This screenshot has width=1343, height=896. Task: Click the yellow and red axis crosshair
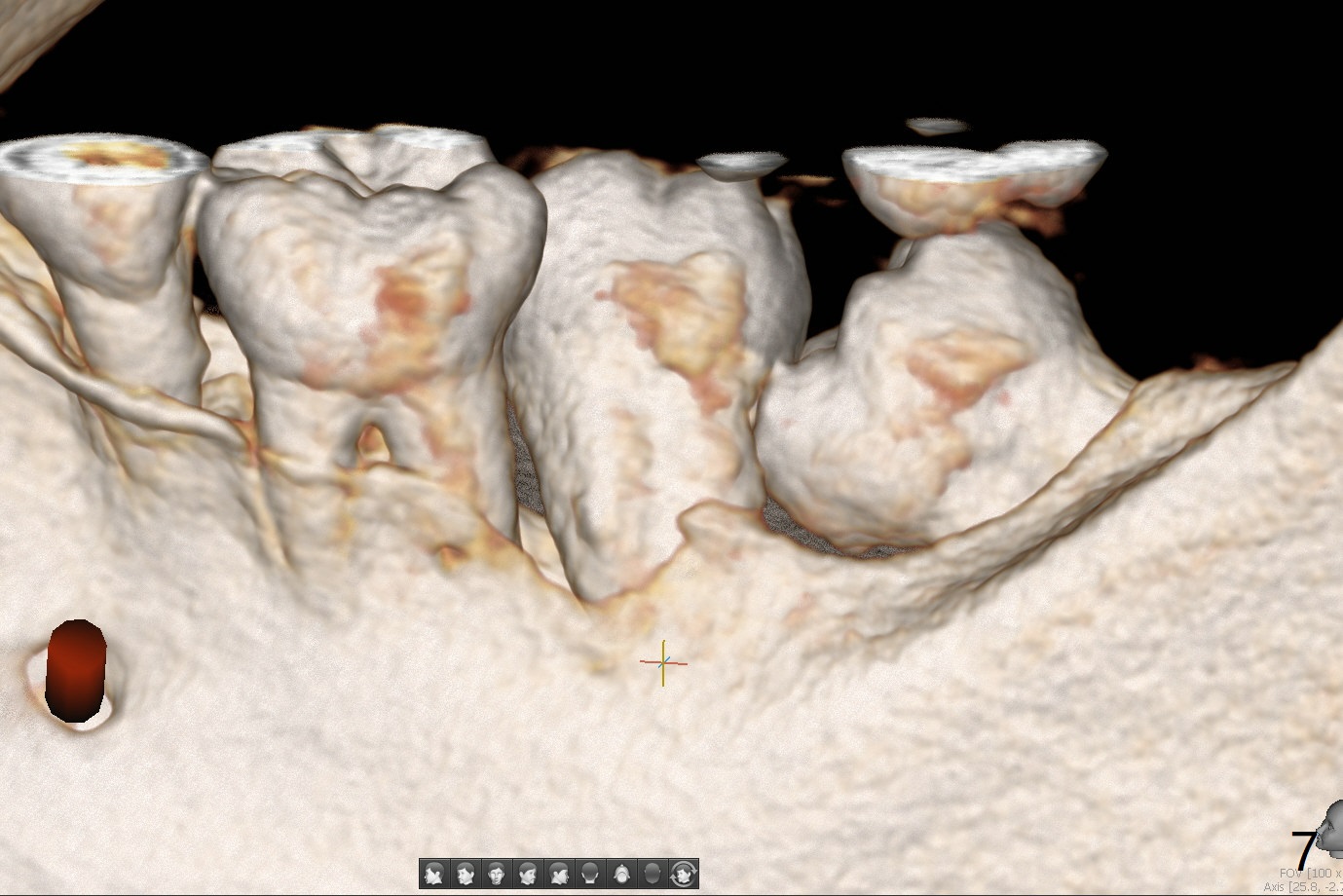663,662
